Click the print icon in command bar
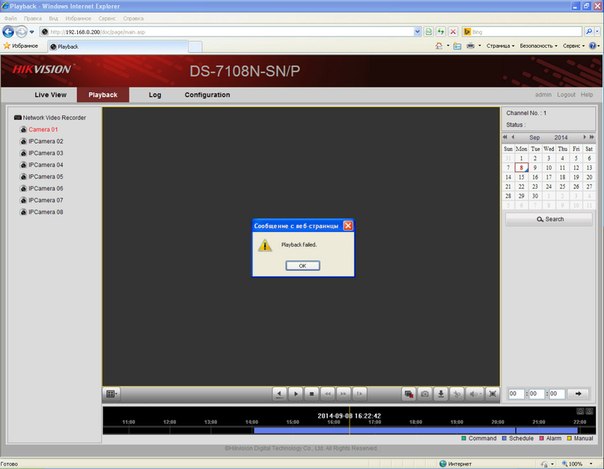 pos(470,46)
